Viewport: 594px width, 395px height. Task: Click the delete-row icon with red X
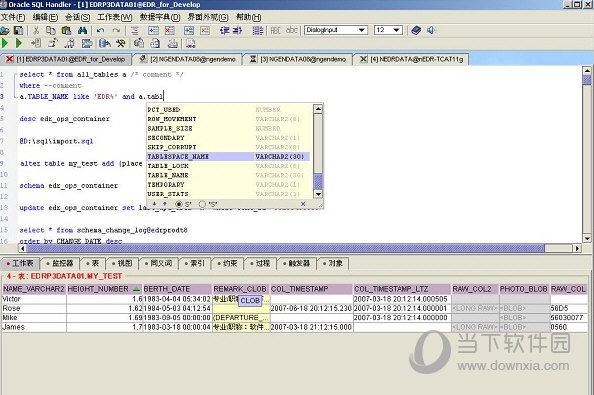point(169,30)
